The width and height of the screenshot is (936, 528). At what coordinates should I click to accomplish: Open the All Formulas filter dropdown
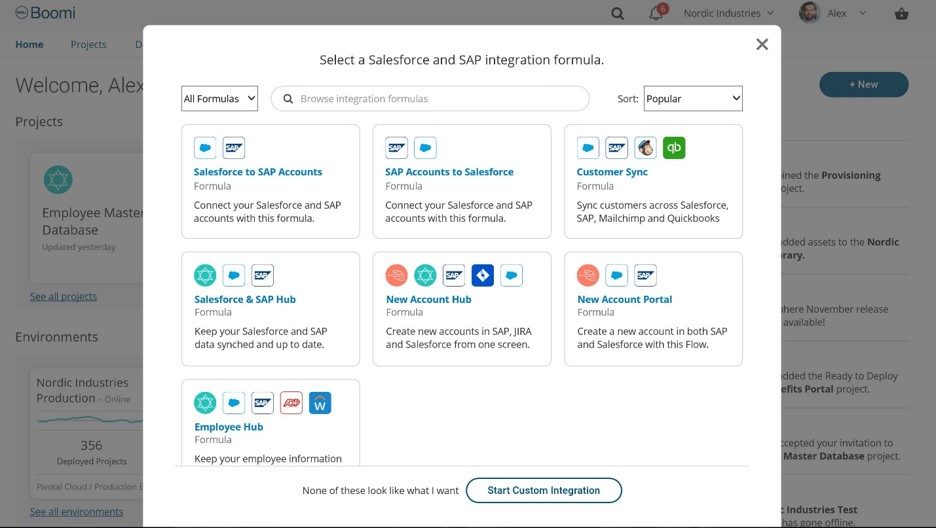click(x=220, y=98)
